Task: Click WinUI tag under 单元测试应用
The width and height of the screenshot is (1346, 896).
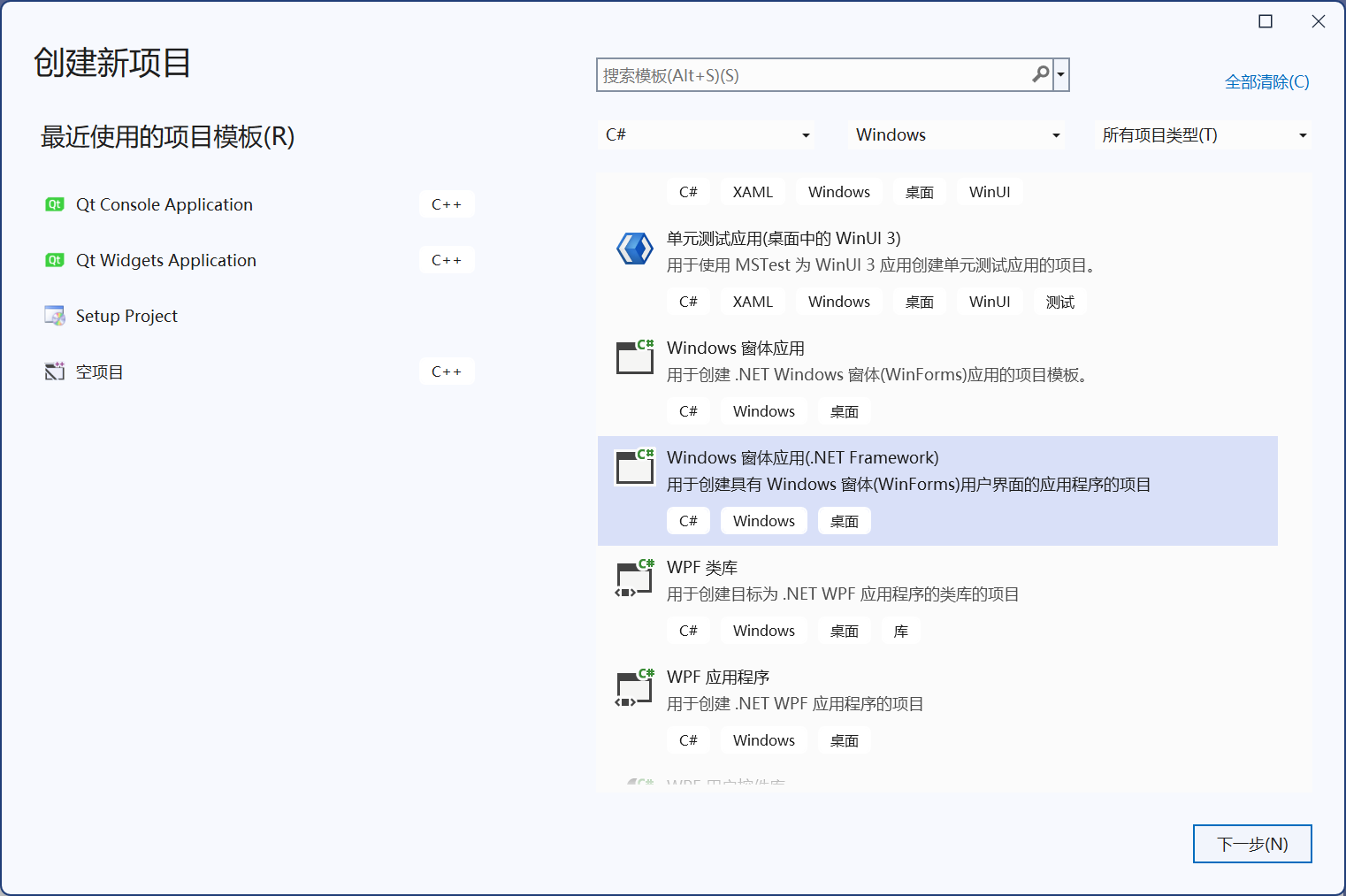Action: 990,302
